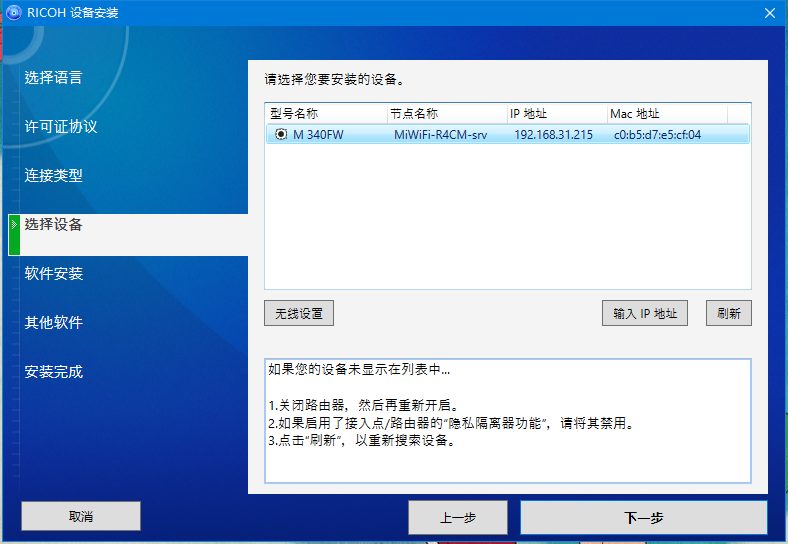Click the RICOH installer disc icon in title bar
The height and width of the screenshot is (544, 788).
click(14, 13)
